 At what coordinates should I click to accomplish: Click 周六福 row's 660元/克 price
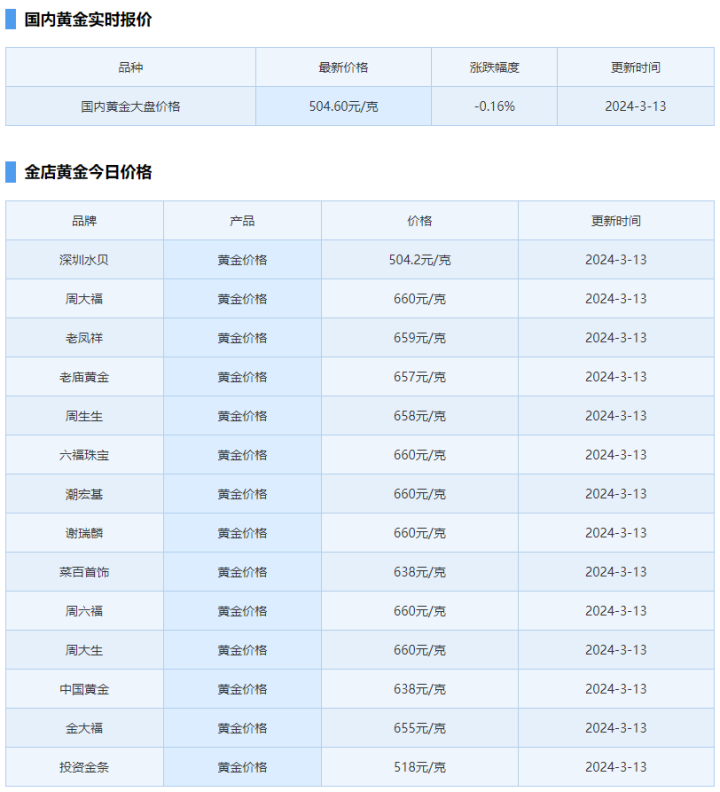pos(419,611)
